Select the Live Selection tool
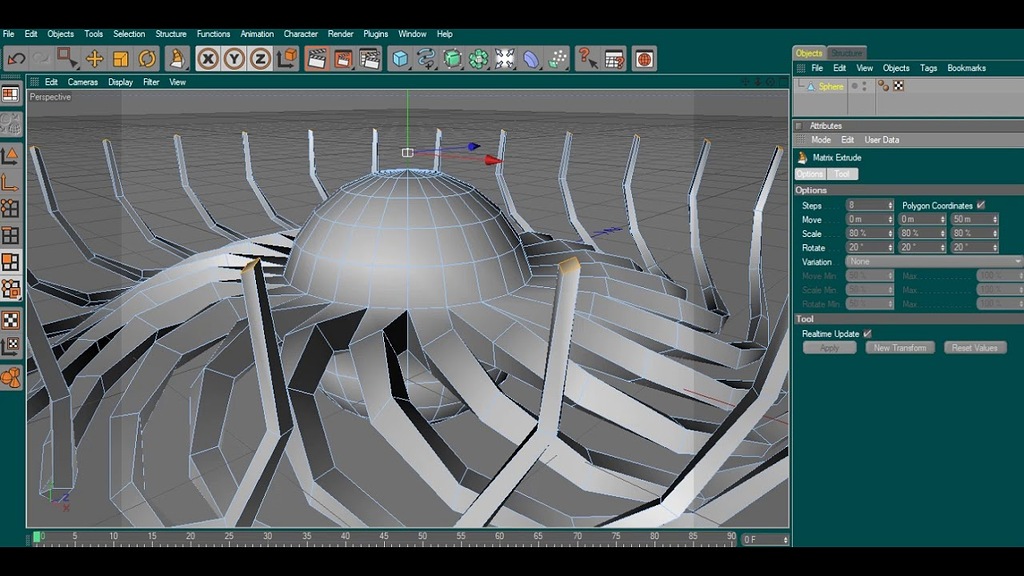 (x=67, y=59)
